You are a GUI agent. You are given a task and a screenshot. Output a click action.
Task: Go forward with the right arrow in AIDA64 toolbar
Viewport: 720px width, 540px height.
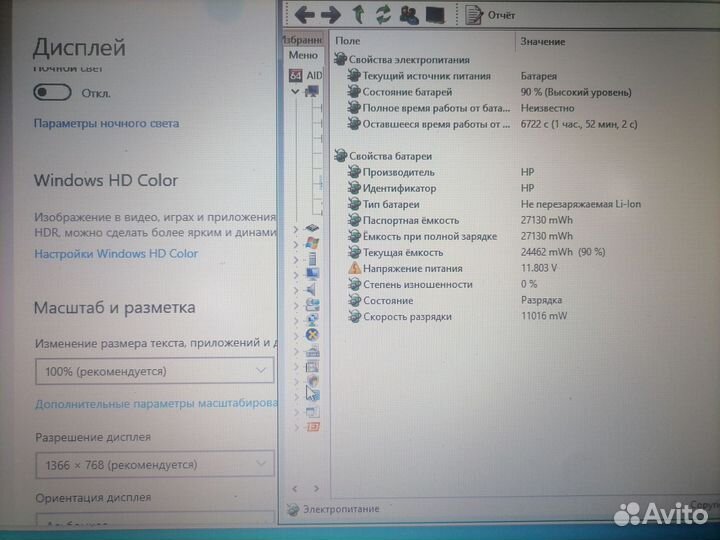(x=331, y=15)
